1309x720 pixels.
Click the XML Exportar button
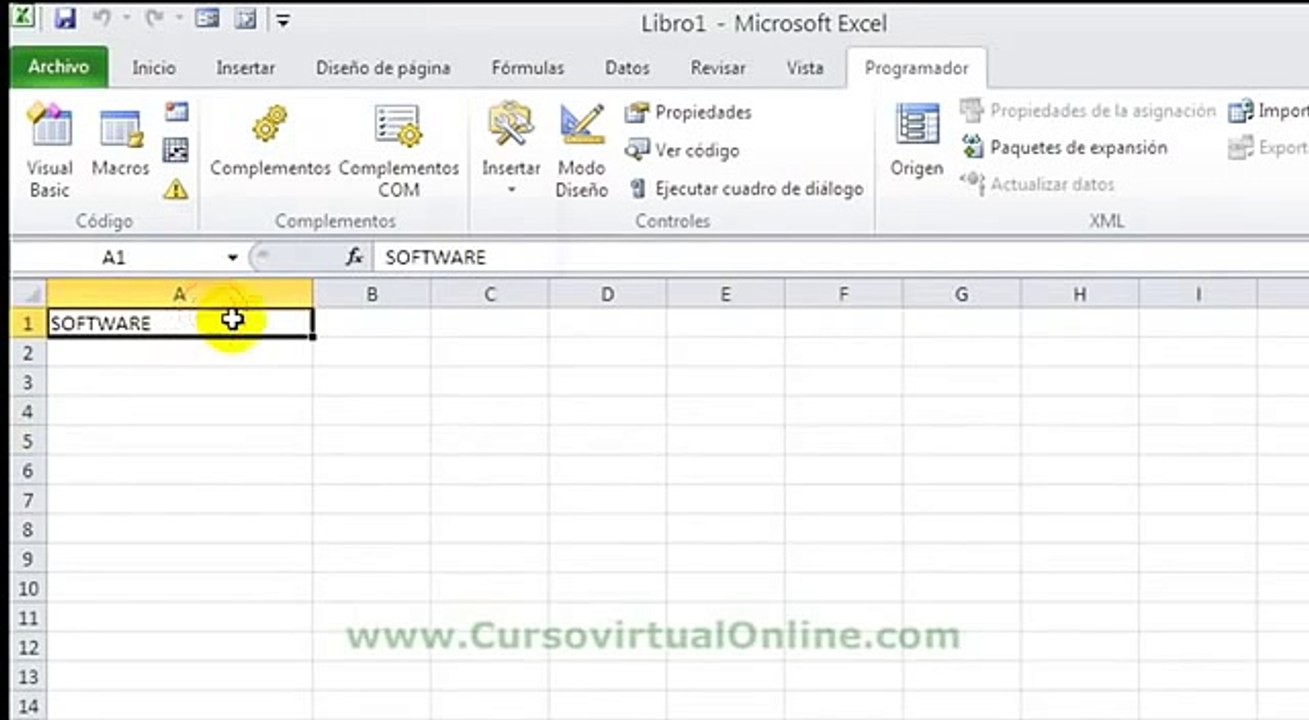point(1268,148)
